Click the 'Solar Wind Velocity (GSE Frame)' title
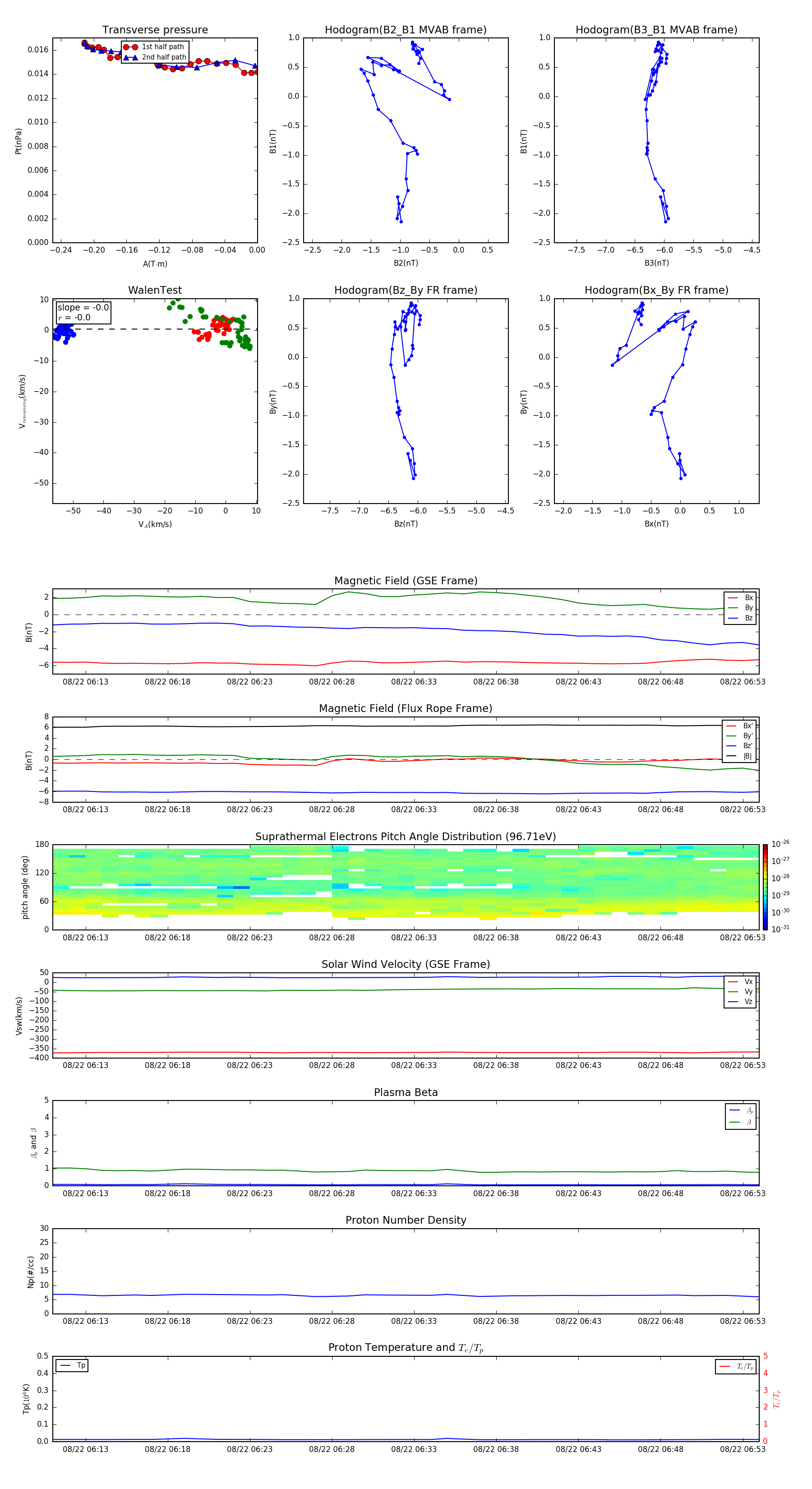This screenshot has width=812, height=1489. tap(406, 964)
